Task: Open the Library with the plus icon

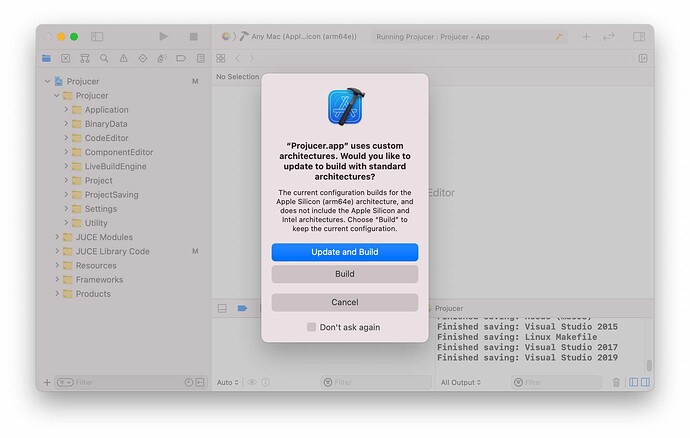Action: [586, 37]
